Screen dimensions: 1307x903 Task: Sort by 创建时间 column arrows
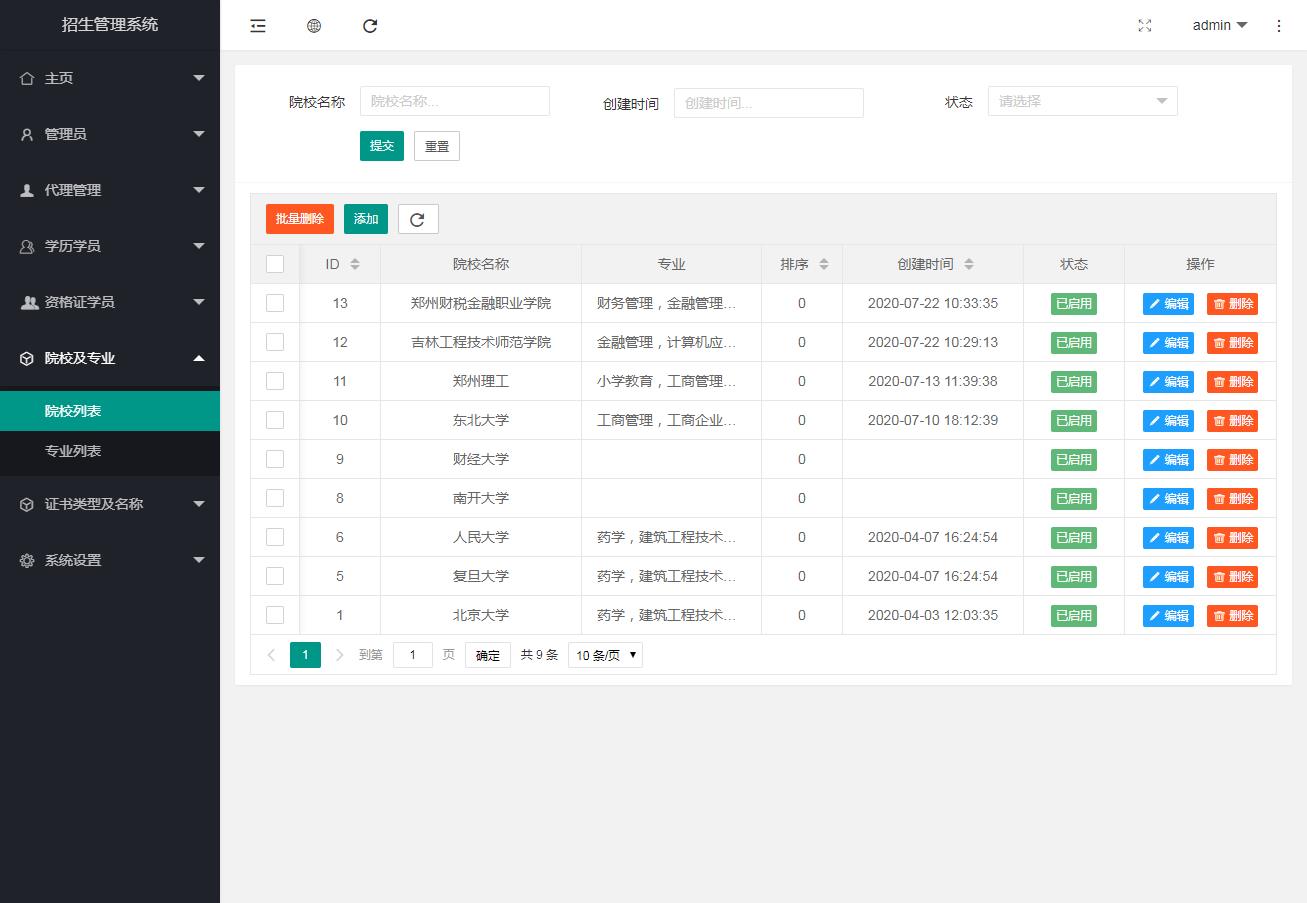point(969,264)
